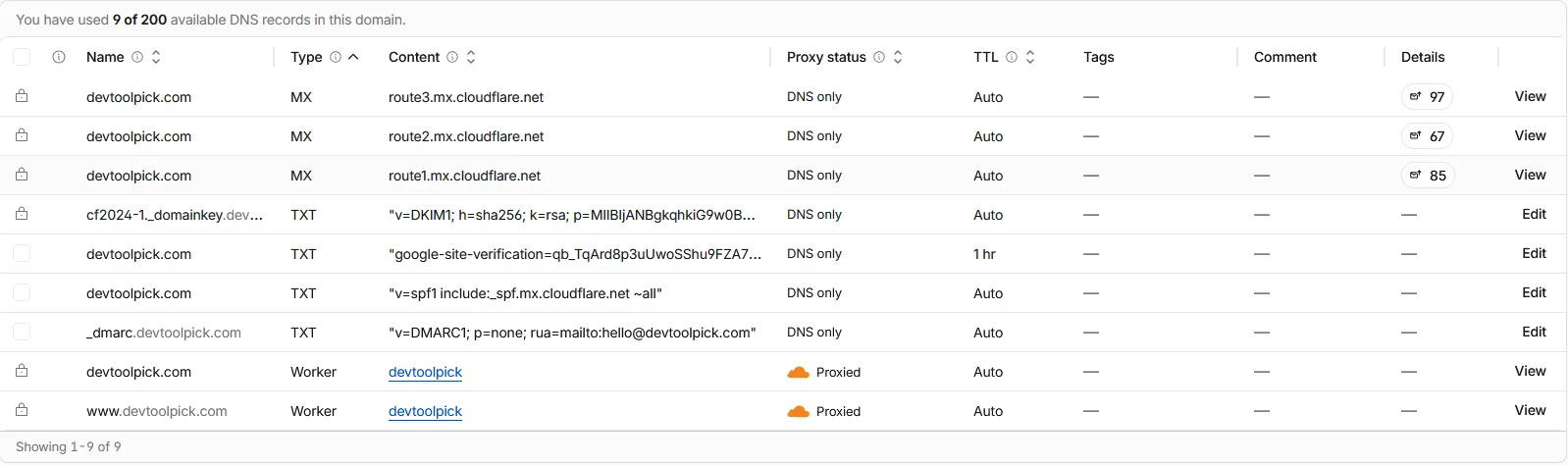Open the info tooltip next to Name header
The height and width of the screenshot is (465, 1568).
coord(137,57)
